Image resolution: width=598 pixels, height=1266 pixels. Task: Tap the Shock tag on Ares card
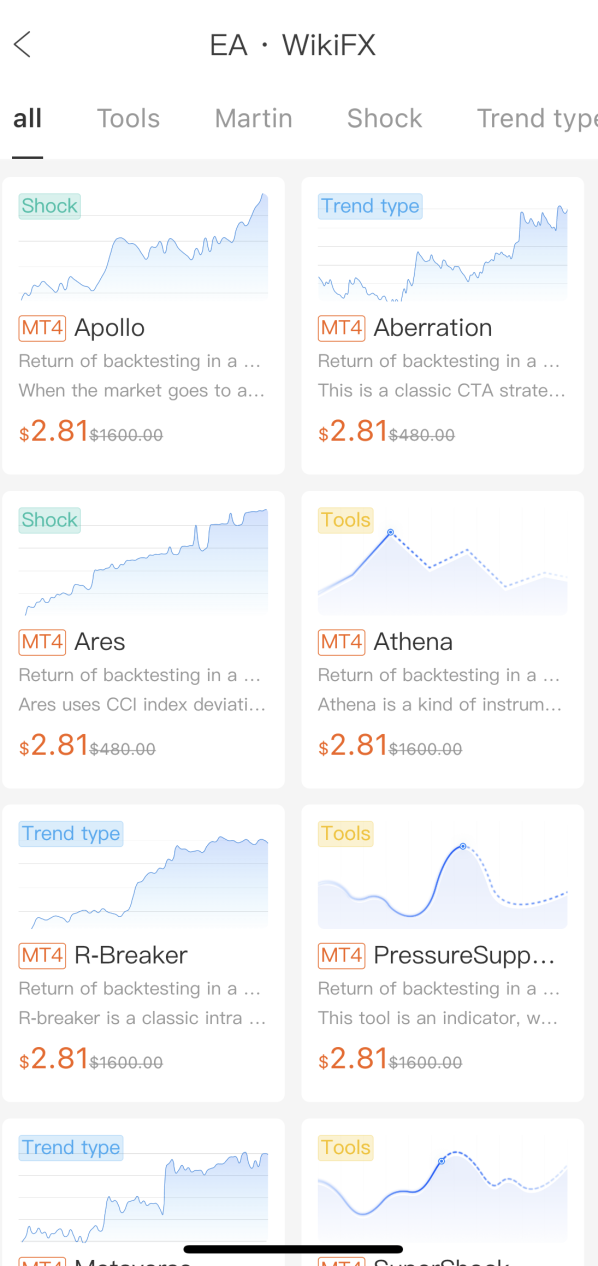coord(49,520)
